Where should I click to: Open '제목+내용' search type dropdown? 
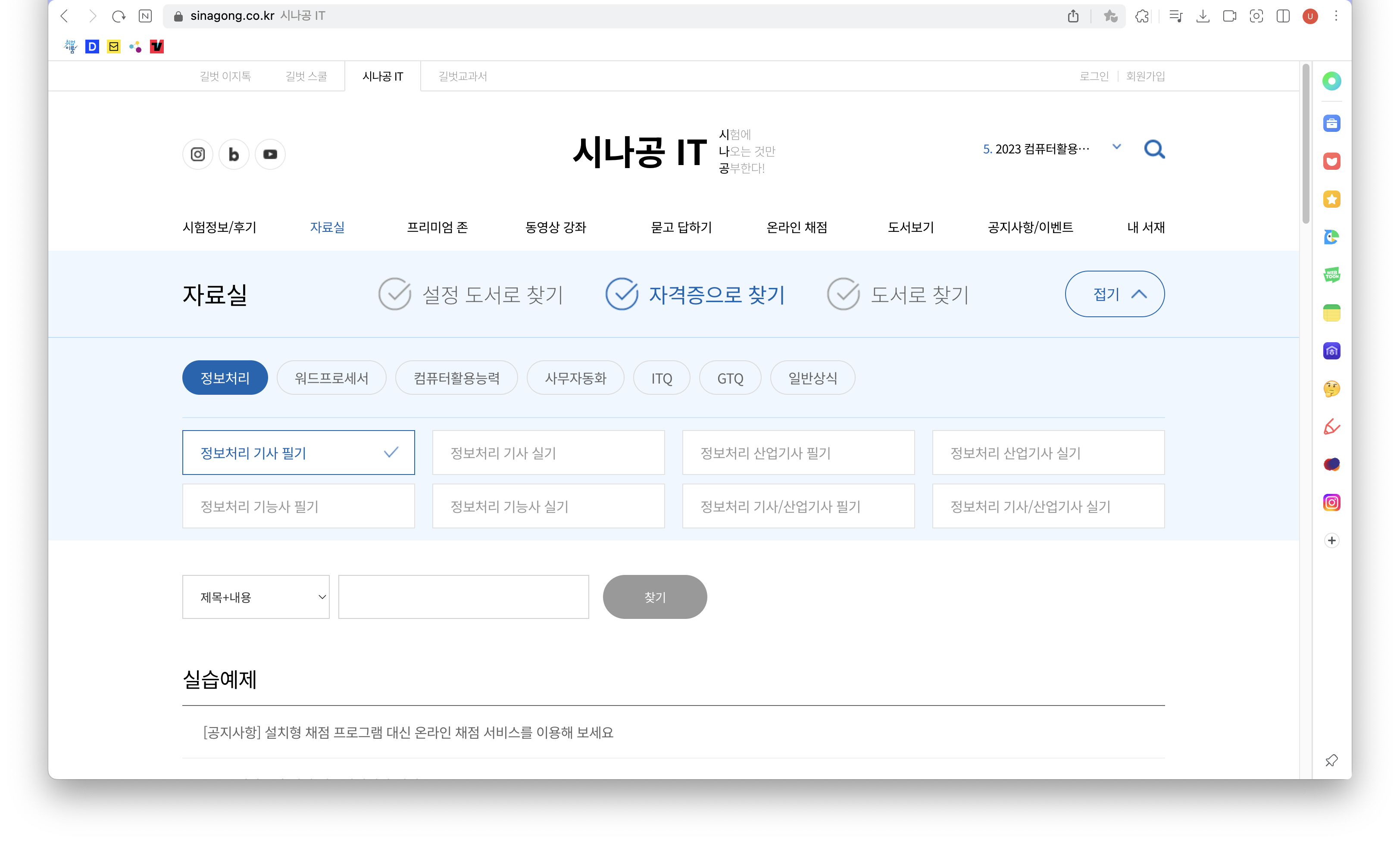pyautogui.click(x=256, y=597)
